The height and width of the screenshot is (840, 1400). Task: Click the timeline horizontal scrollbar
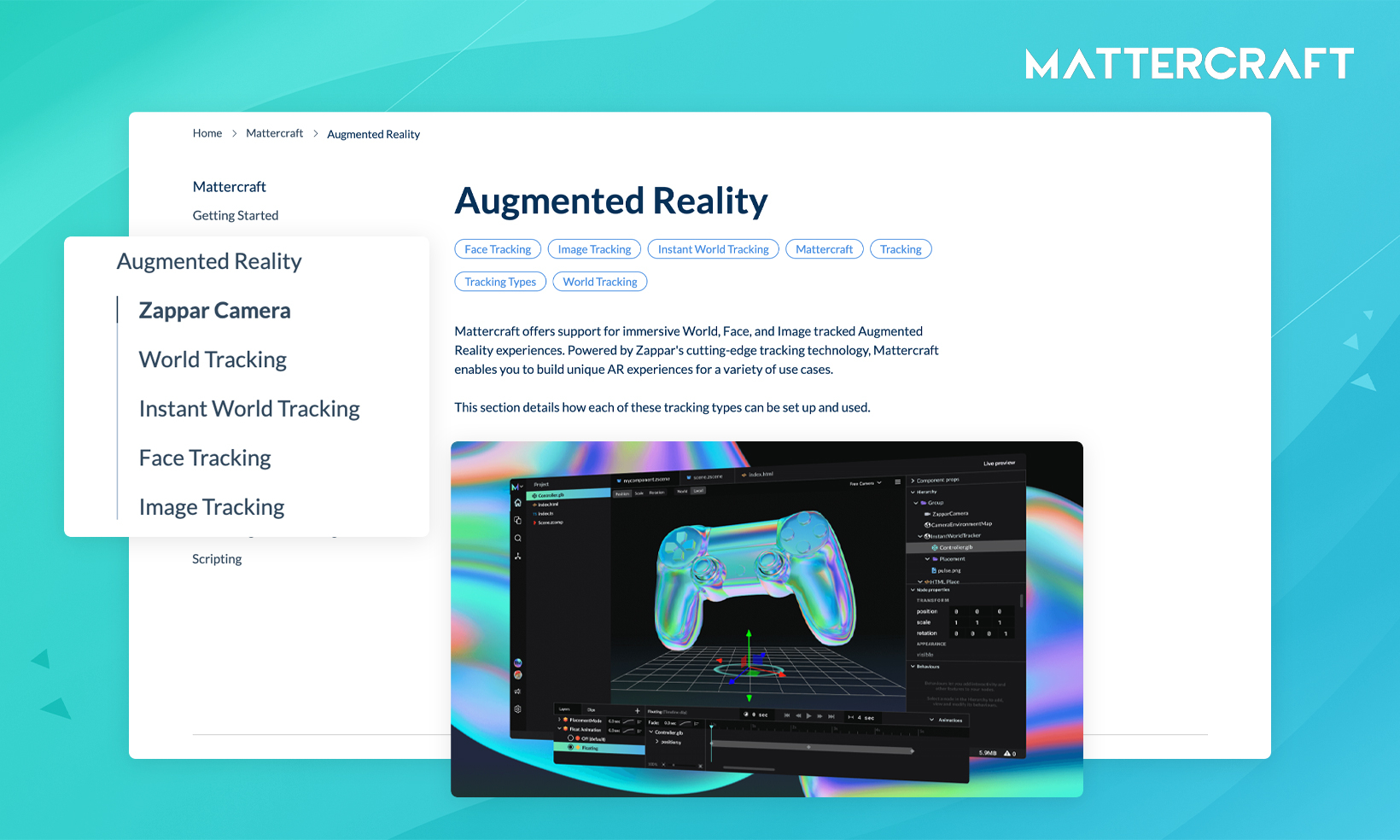(749, 769)
